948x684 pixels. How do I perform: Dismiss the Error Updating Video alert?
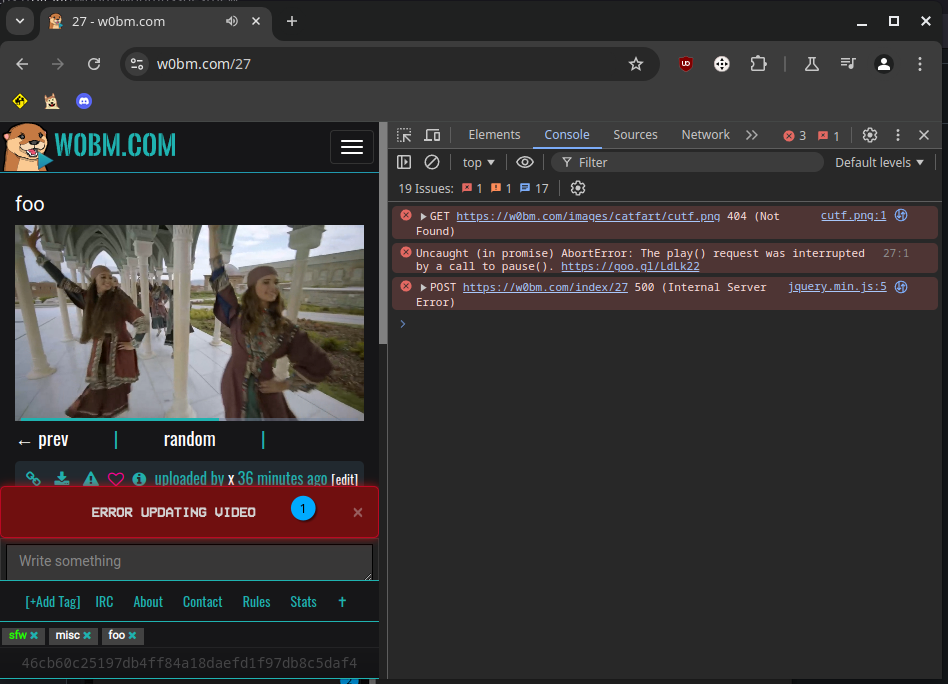(x=358, y=512)
